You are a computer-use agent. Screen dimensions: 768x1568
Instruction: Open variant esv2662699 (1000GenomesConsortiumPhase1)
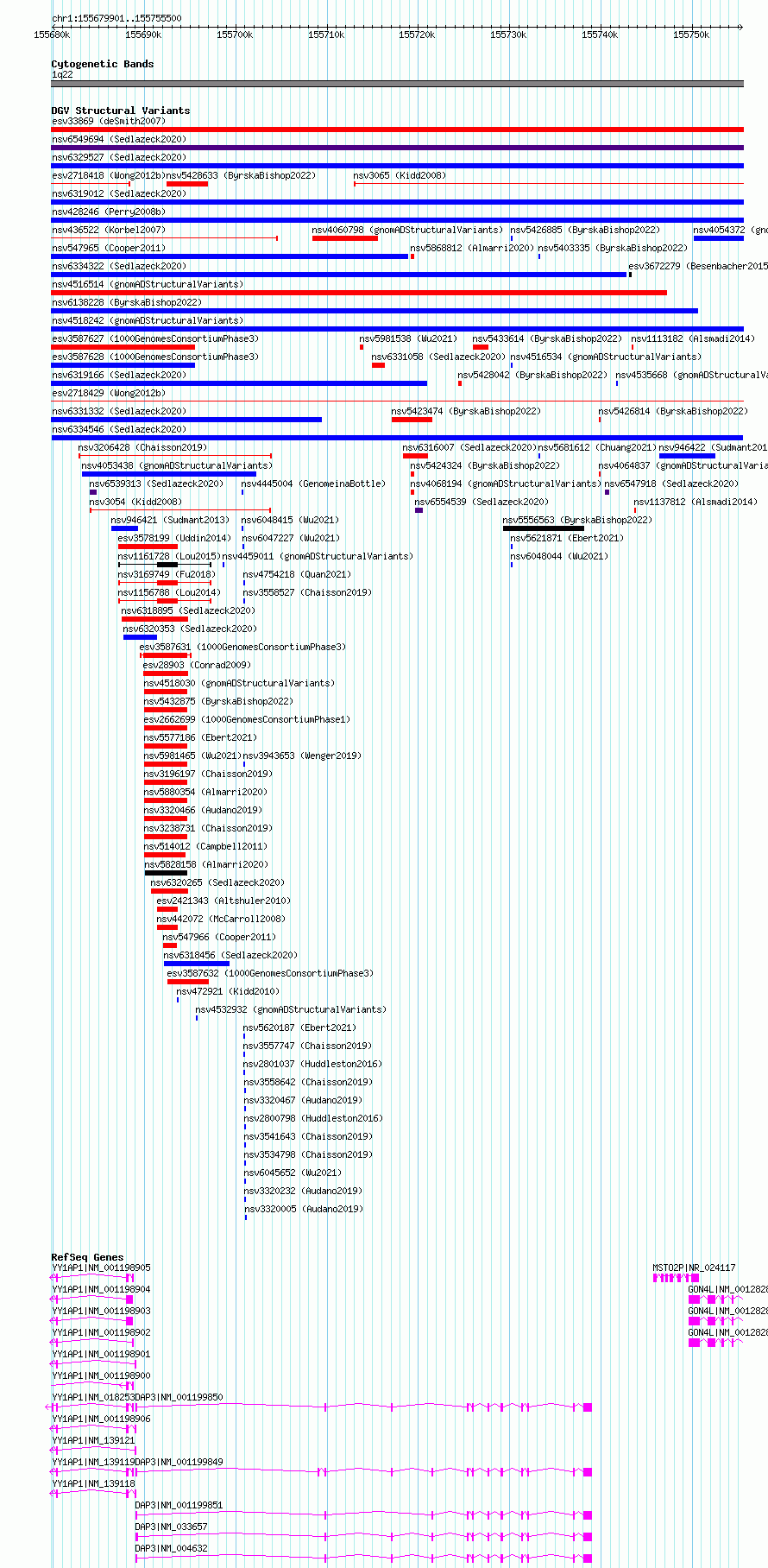point(247,719)
